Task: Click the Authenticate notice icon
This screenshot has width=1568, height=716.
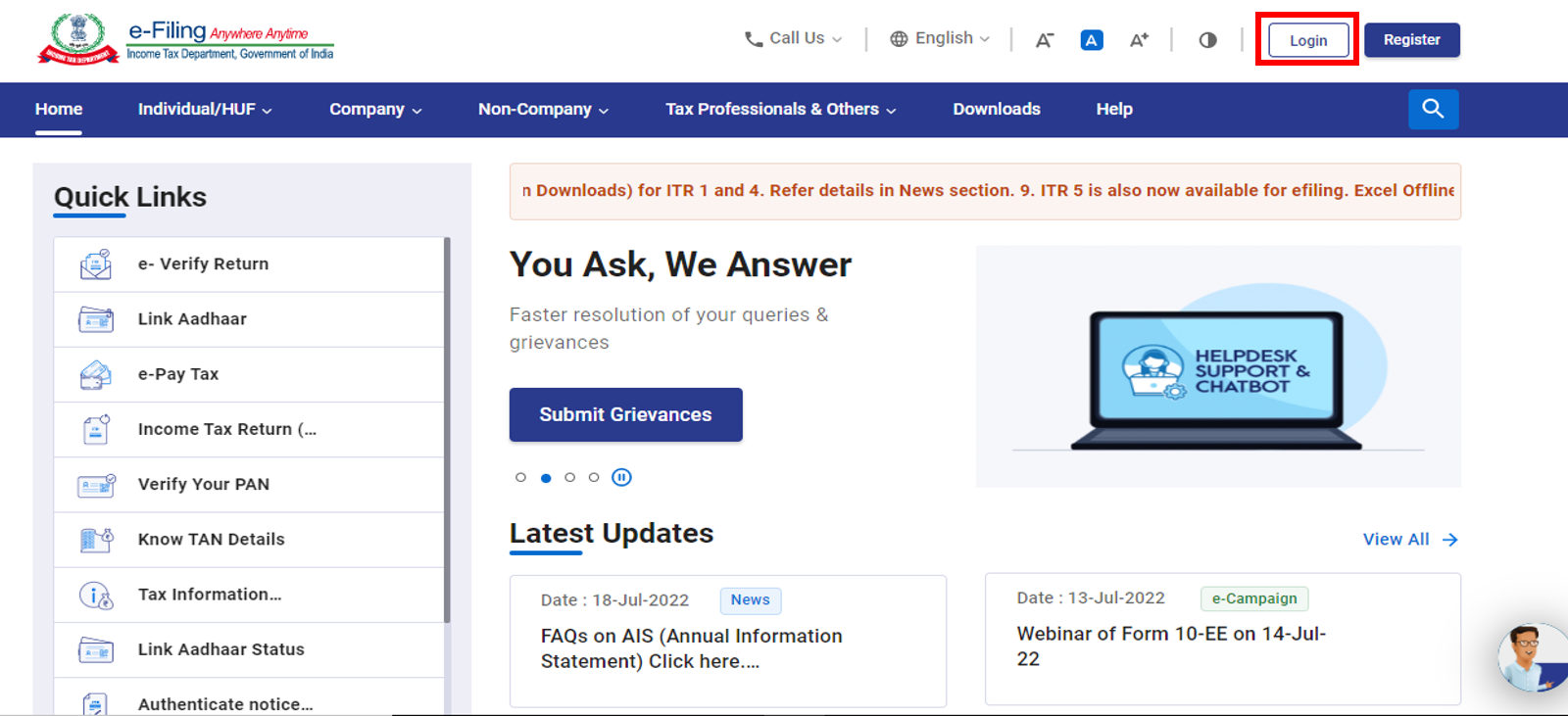Action: [96, 704]
